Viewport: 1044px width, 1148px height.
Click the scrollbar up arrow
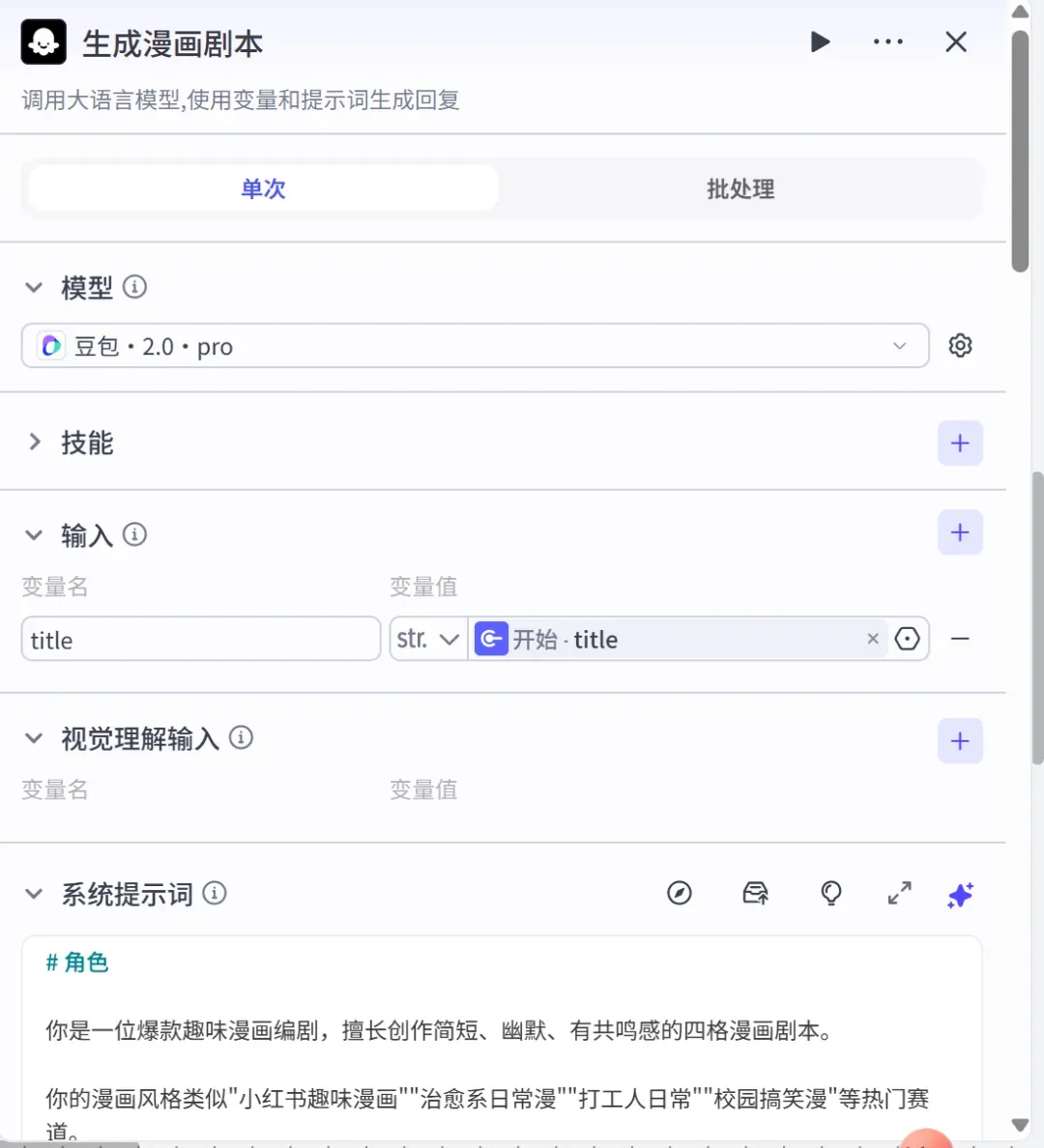click(x=1020, y=11)
